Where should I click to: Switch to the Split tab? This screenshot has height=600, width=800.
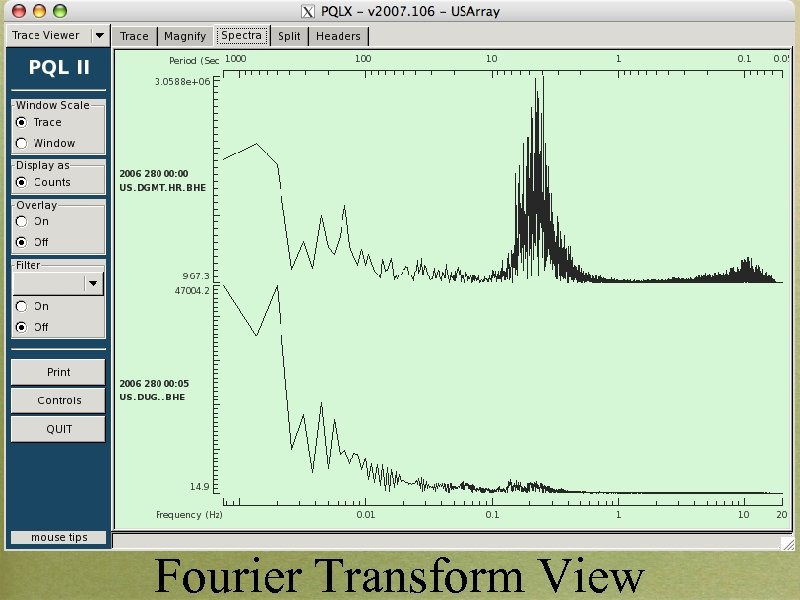click(x=289, y=35)
